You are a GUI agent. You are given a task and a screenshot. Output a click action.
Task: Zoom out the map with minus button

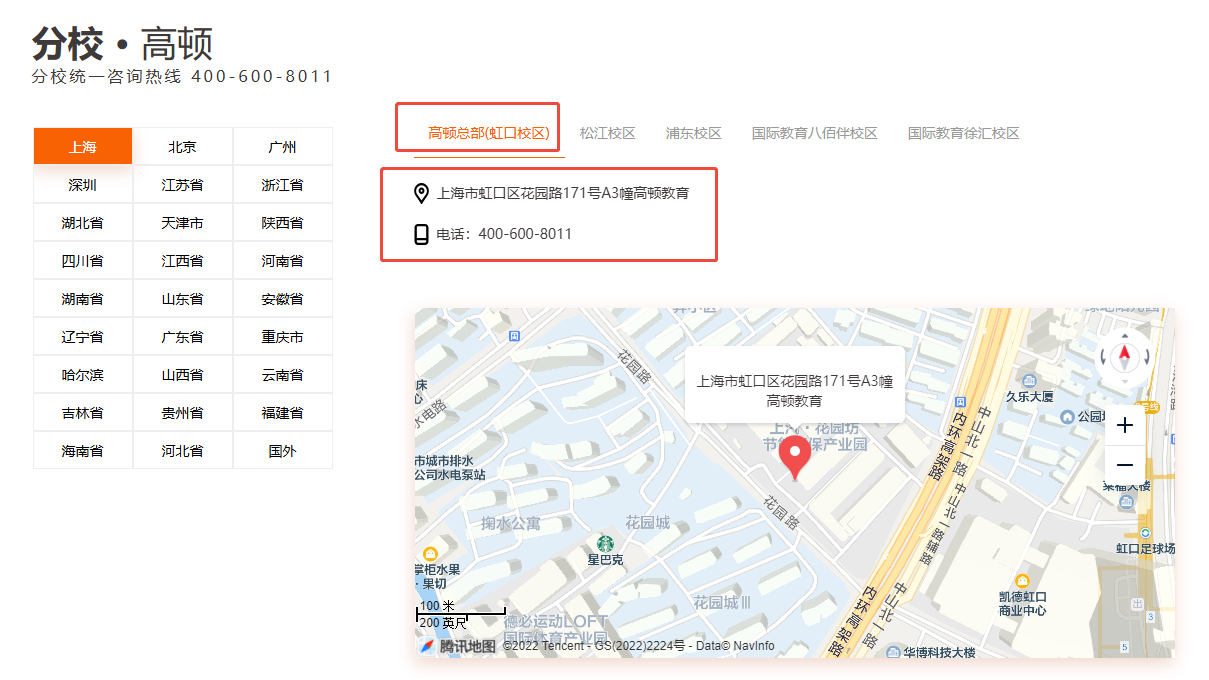[x=1124, y=465]
